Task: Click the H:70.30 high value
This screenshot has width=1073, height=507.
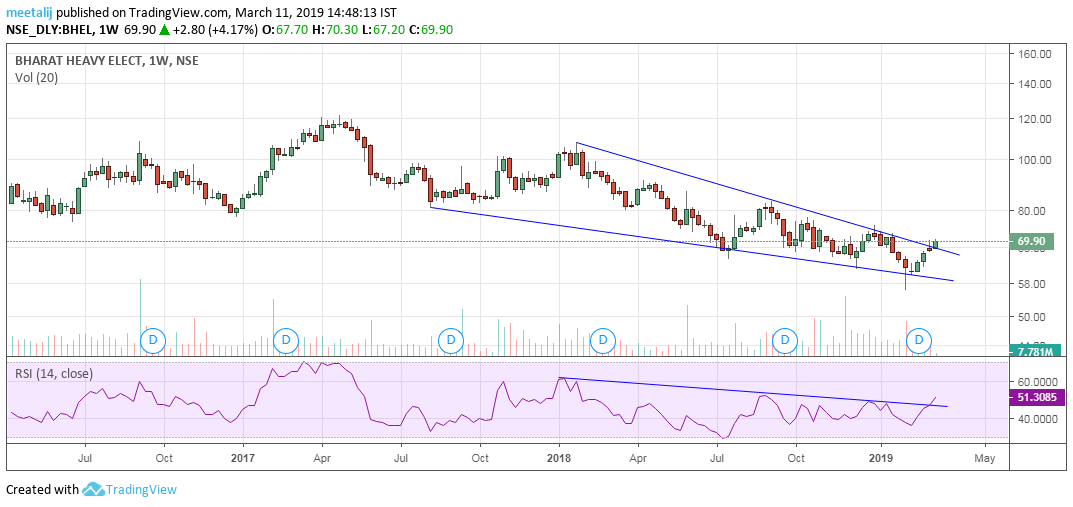Action: click(333, 29)
